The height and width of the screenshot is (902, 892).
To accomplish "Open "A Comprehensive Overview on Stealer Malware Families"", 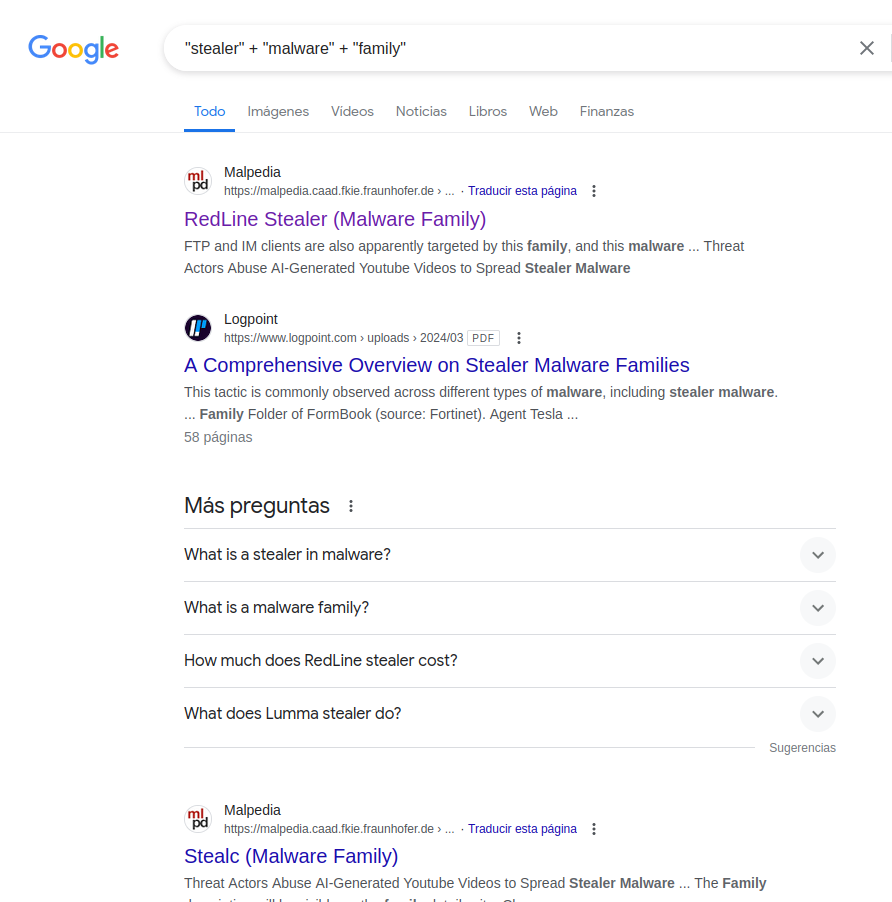I will coord(436,365).
